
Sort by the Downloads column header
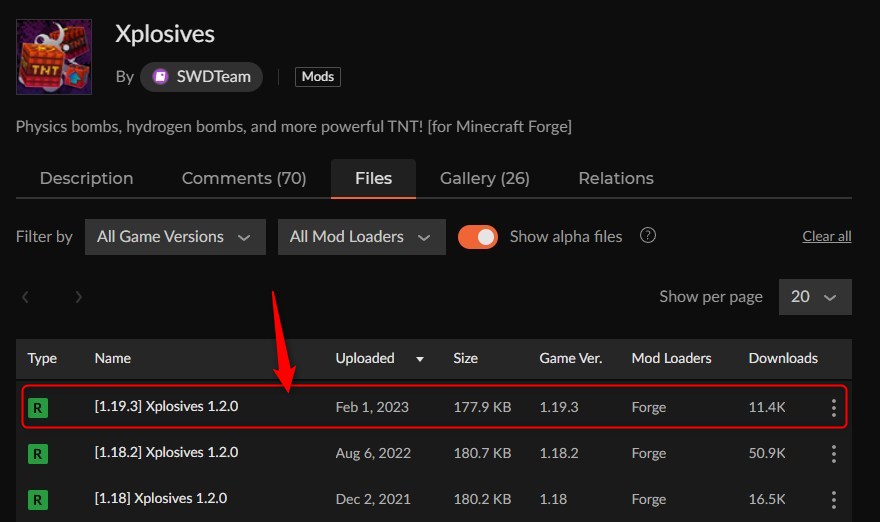click(x=783, y=358)
